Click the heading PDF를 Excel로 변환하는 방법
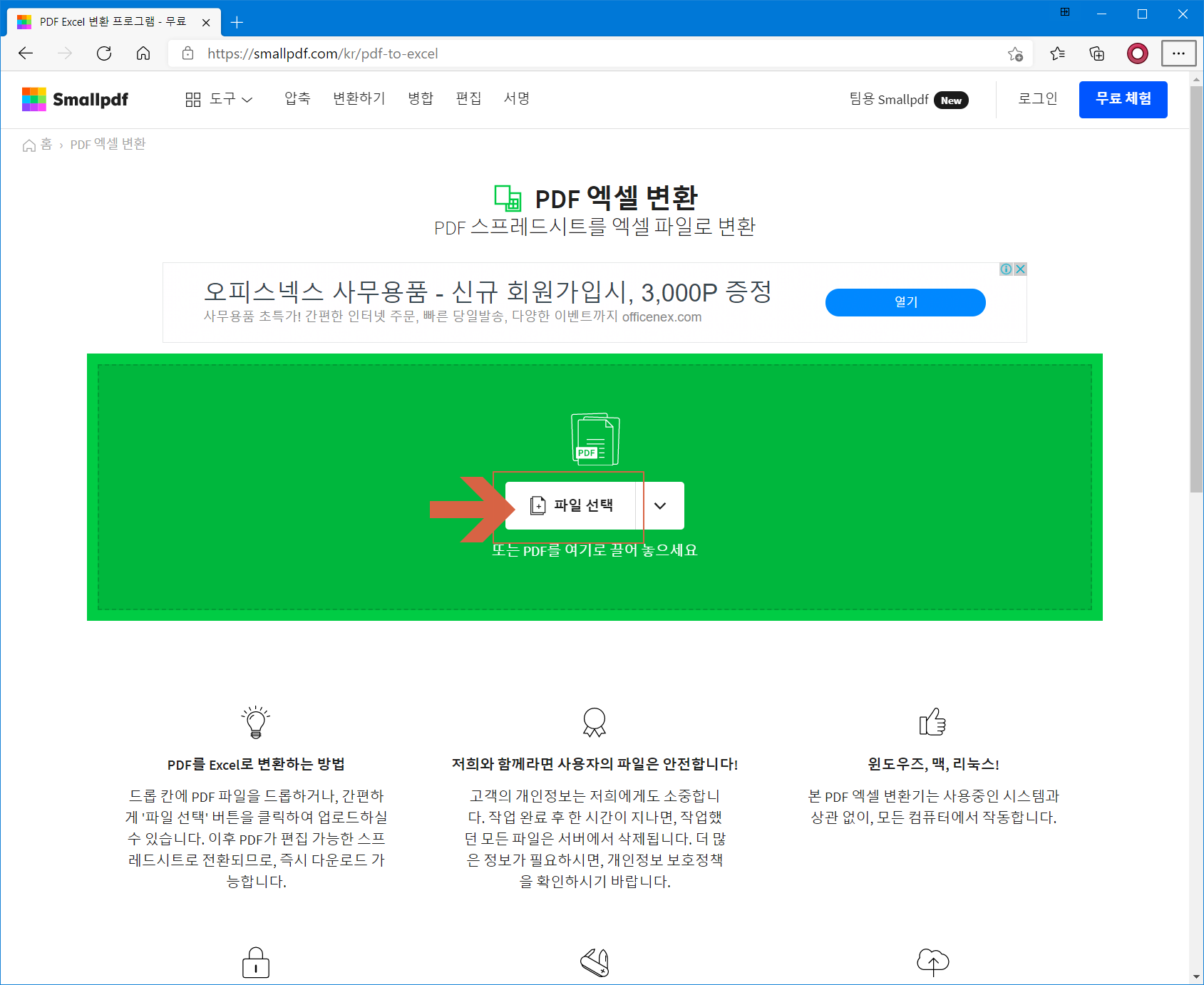This screenshot has width=1204, height=985. coord(256,764)
